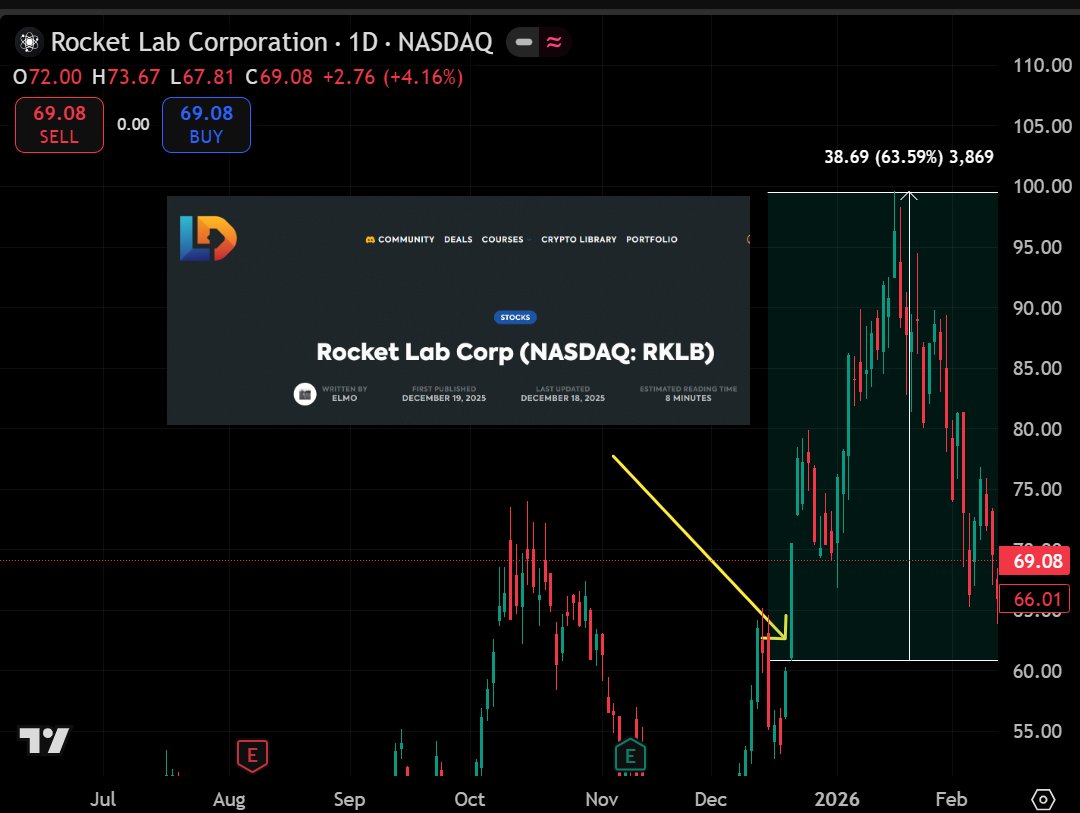Open COMMUNITY in the article navigation

(400, 240)
